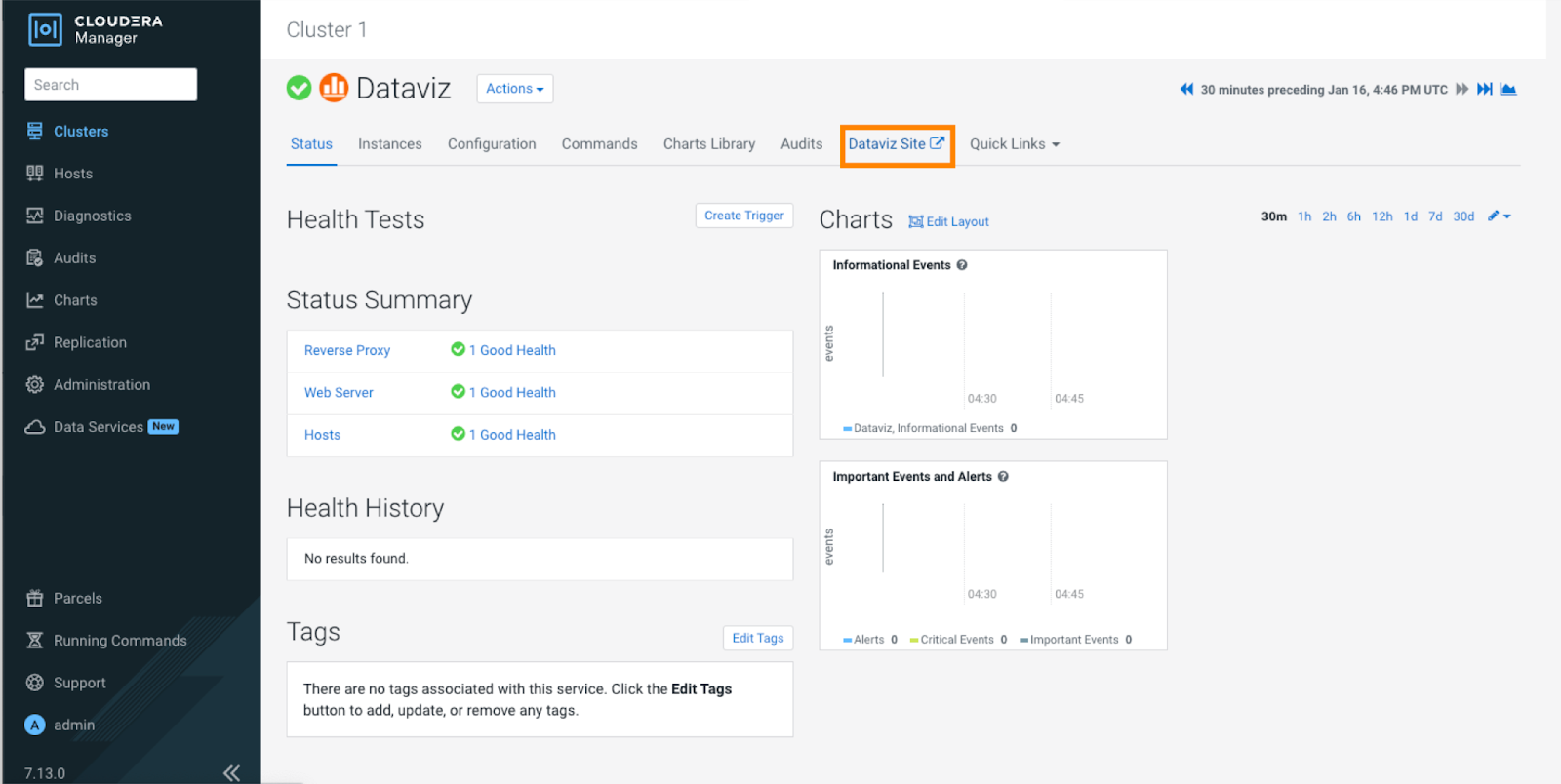The image size is (1561, 784).
Task: Jump to current time with skip-forward icon
Action: click(x=1484, y=89)
